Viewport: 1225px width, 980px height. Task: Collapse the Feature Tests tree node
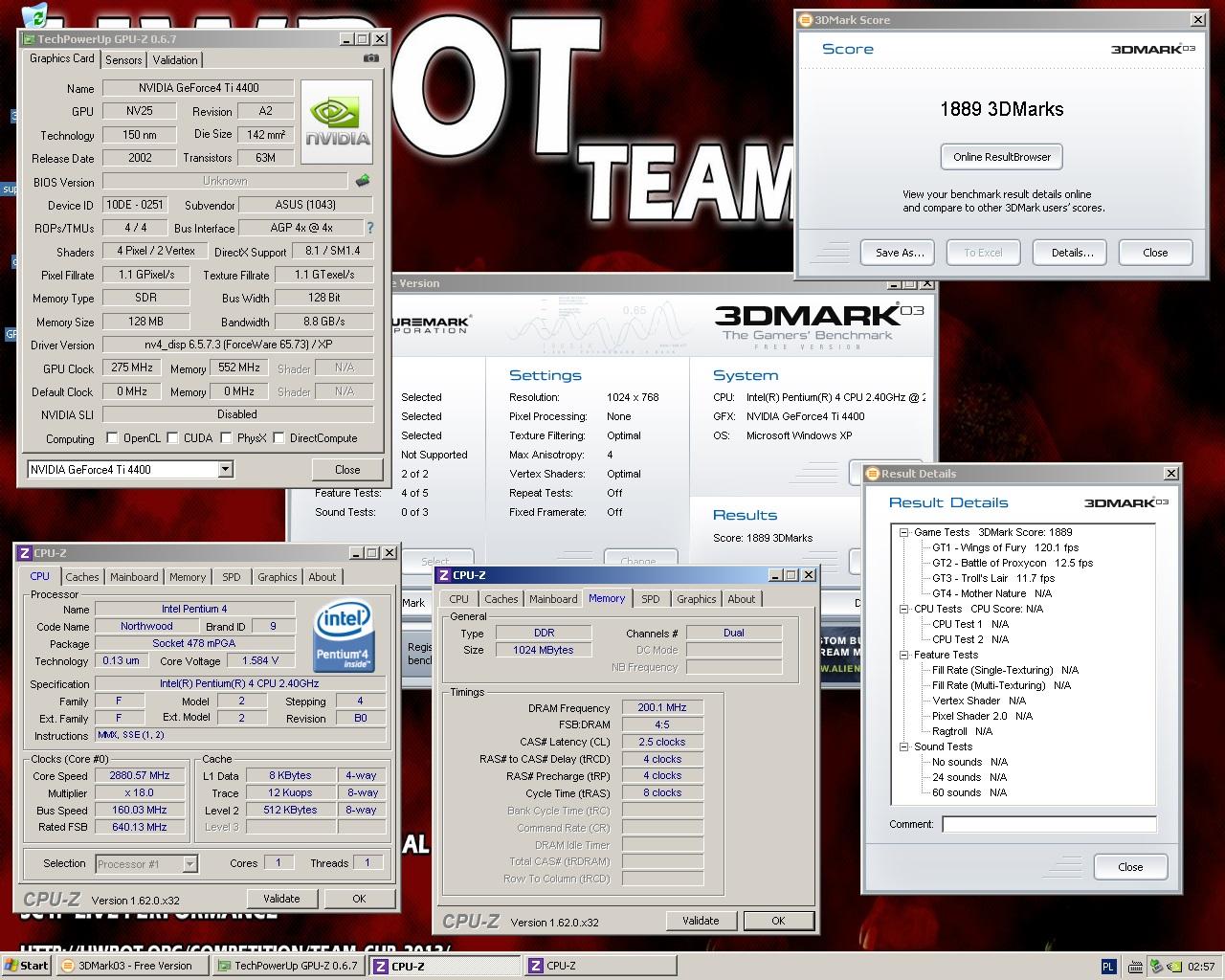[903, 655]
